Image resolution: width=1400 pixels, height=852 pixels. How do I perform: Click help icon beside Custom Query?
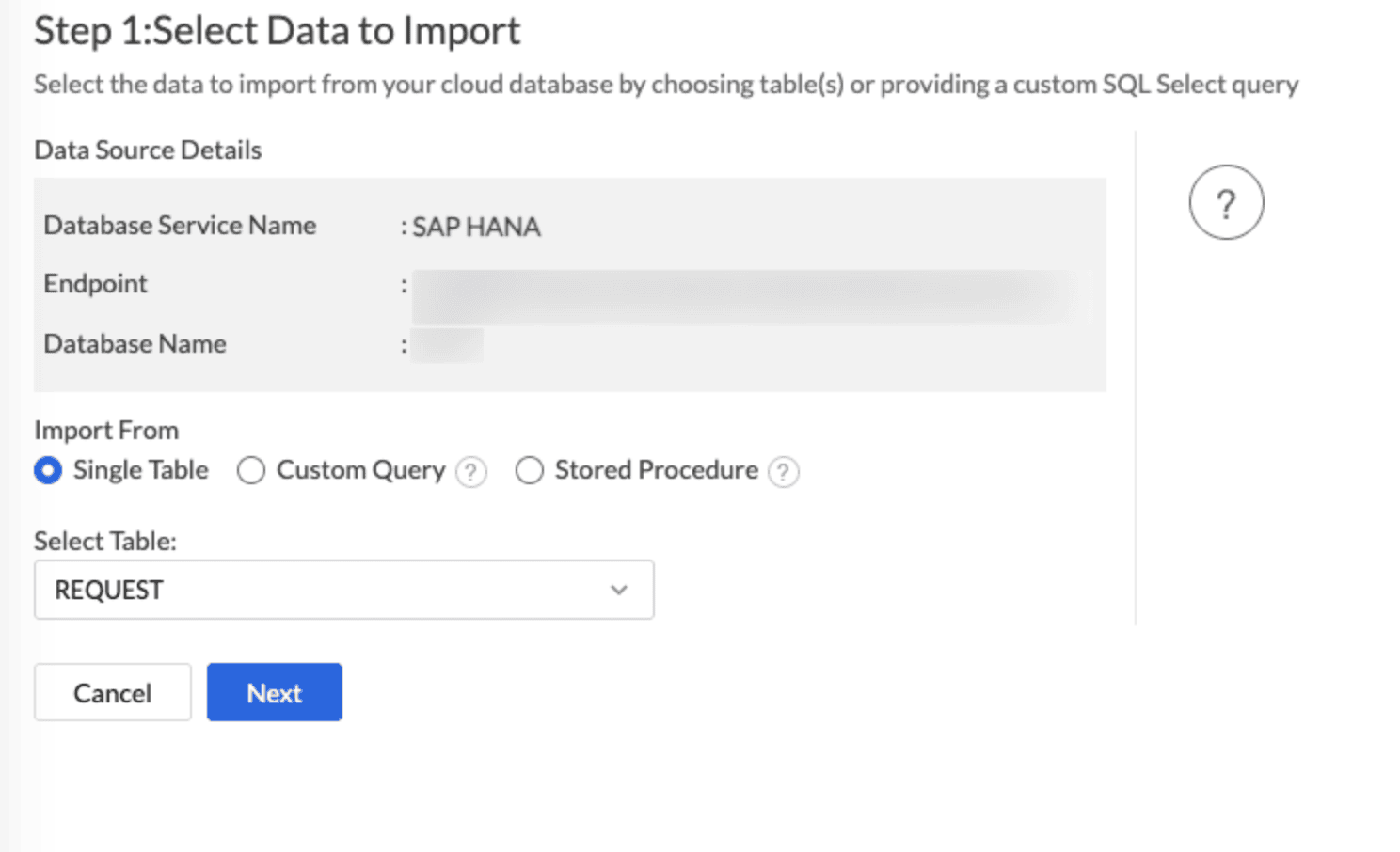pos(471,471)
